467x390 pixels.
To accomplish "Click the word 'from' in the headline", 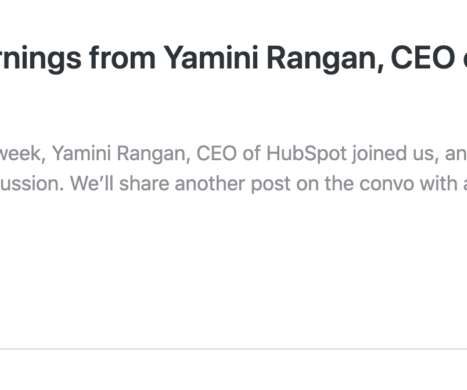I will click(123, 57).
